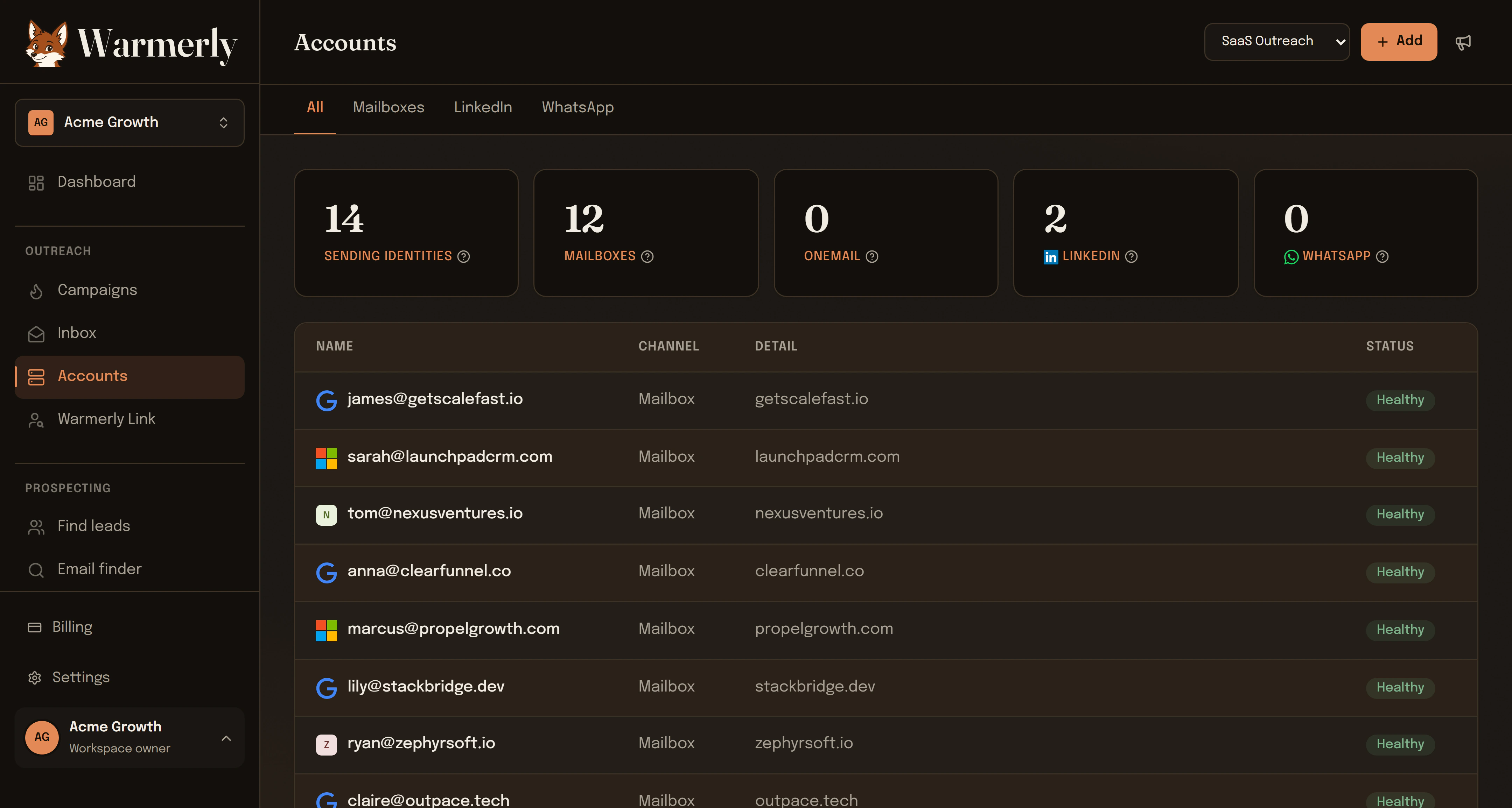Click the stackbridge.dev detail cell
Viewport: 1512px width, 808px height.
coord(815,687)
